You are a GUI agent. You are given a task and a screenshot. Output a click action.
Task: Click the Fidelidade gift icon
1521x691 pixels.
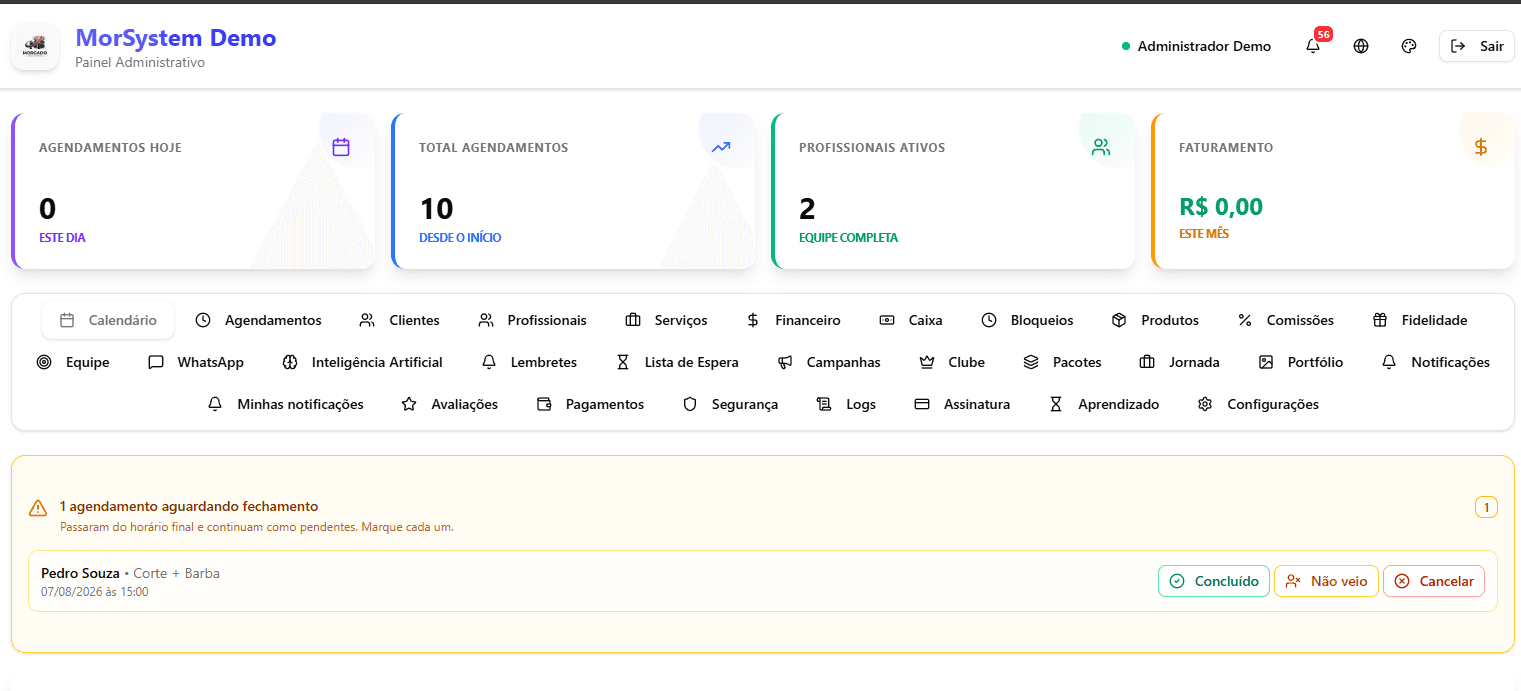1380,320
